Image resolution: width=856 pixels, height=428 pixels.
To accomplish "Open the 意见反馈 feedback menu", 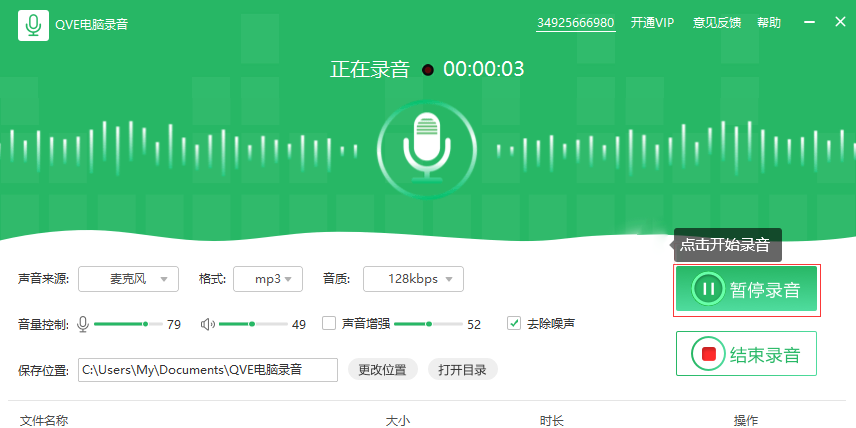I will tap(717, 23).
